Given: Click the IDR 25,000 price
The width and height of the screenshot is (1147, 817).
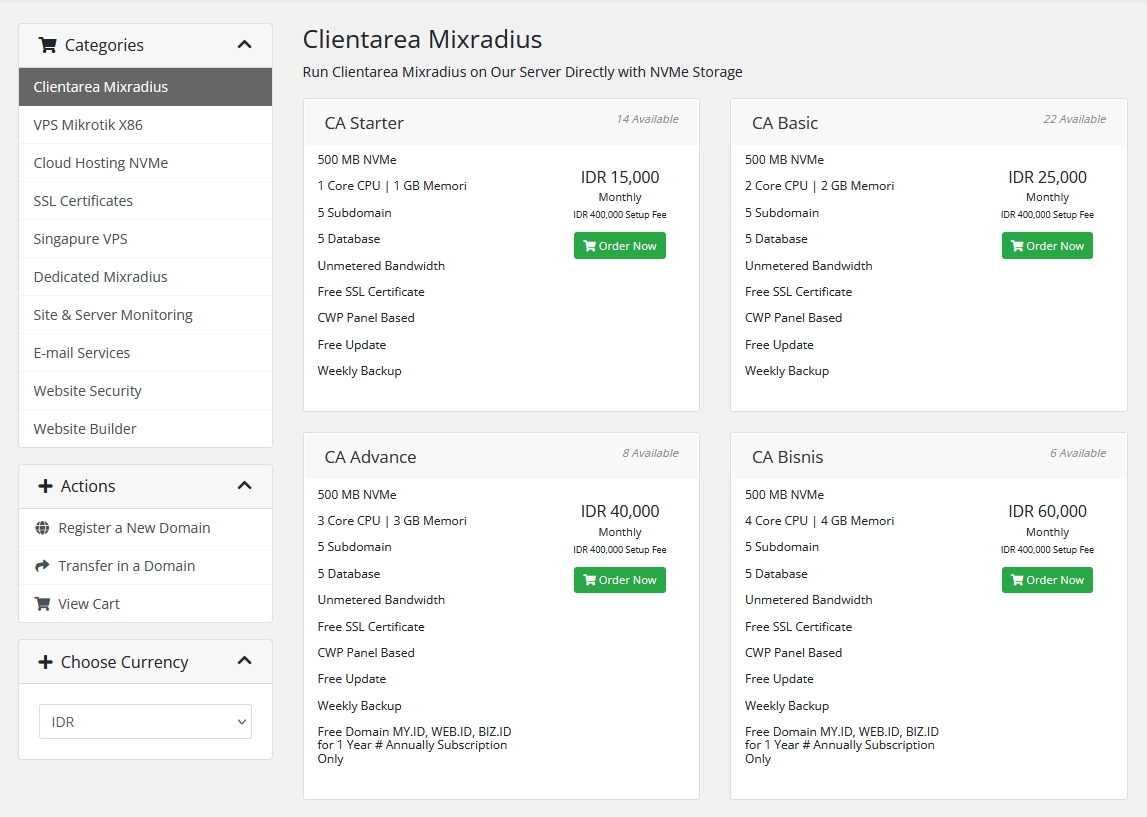Looking at the screenshot, I should [x=1047, y=177].
